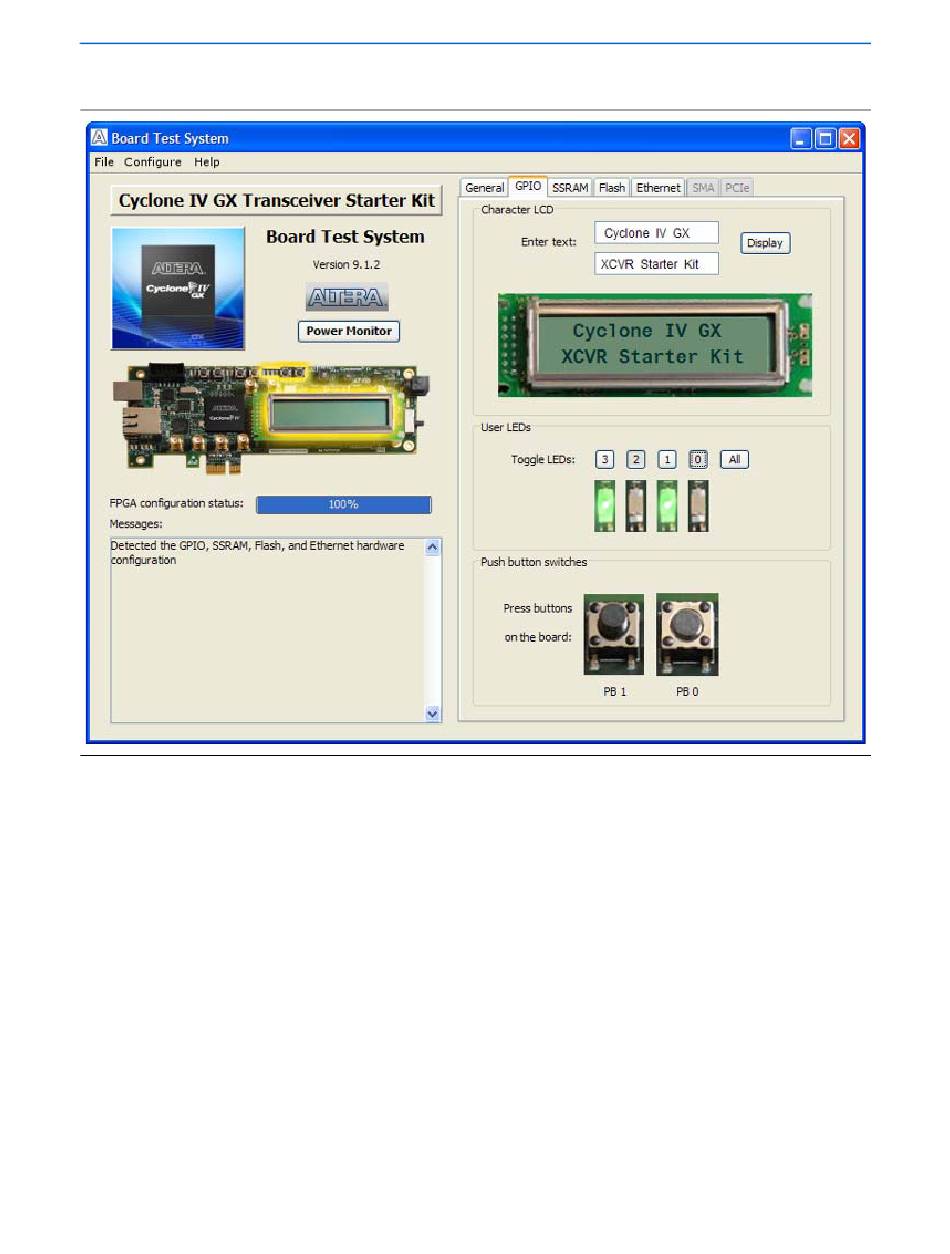This screenshot has width=950, height=1254.
Task: Minimize the Board Test System window
Action: [801, 139]
